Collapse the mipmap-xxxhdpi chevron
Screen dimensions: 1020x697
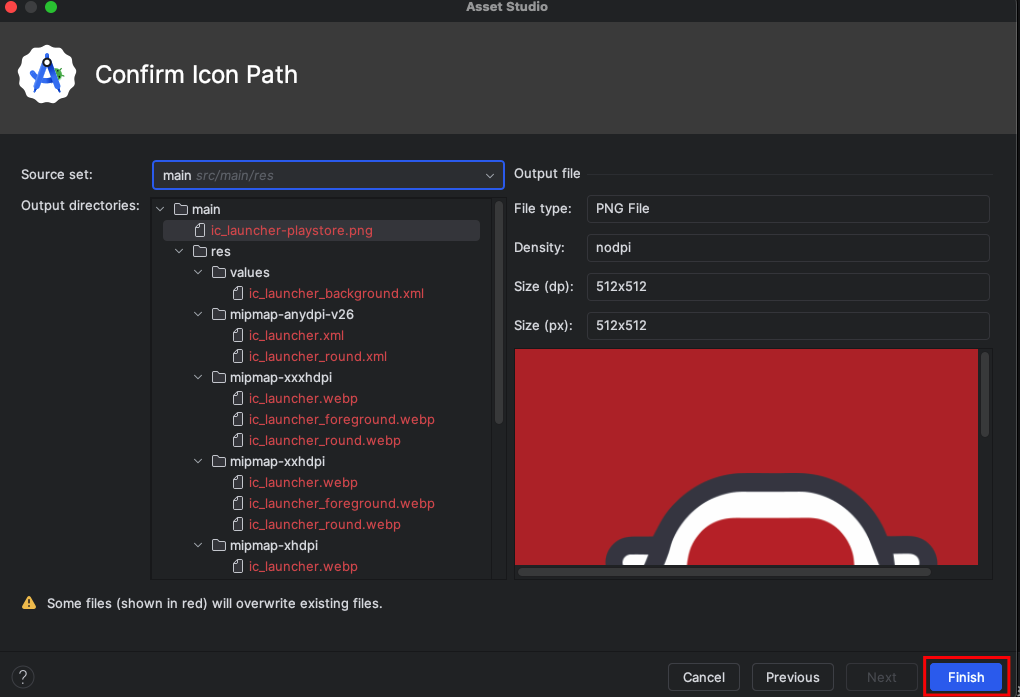pyautogui.click(x=198, y=377)
